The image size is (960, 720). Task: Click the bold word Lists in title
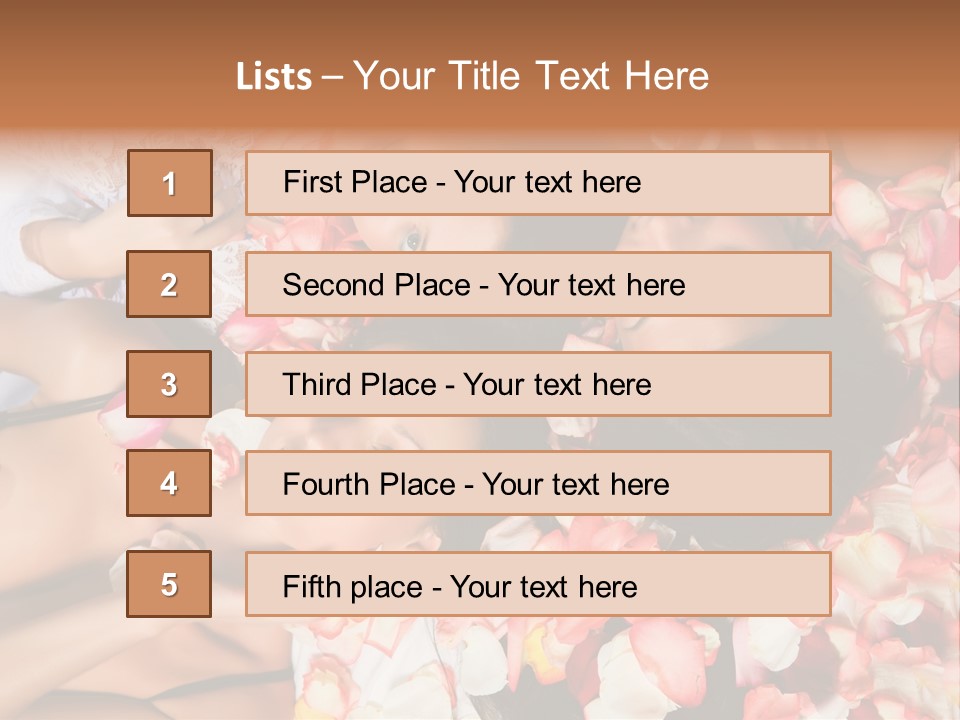[274, 76]
